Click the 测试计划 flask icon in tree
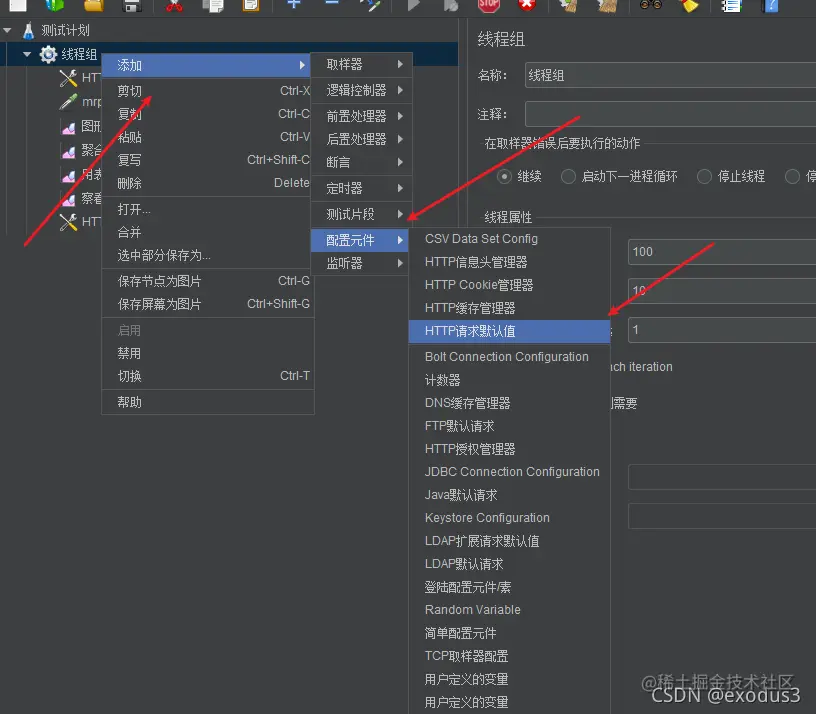The height and width of the screenshot is (714, 816). 28,31
